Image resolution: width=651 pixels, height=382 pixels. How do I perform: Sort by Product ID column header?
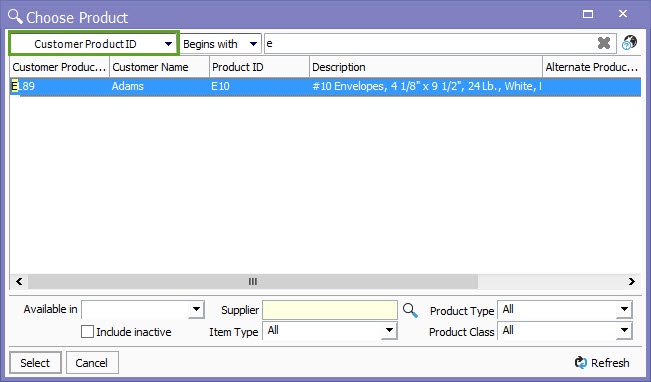tap(259, 67)
